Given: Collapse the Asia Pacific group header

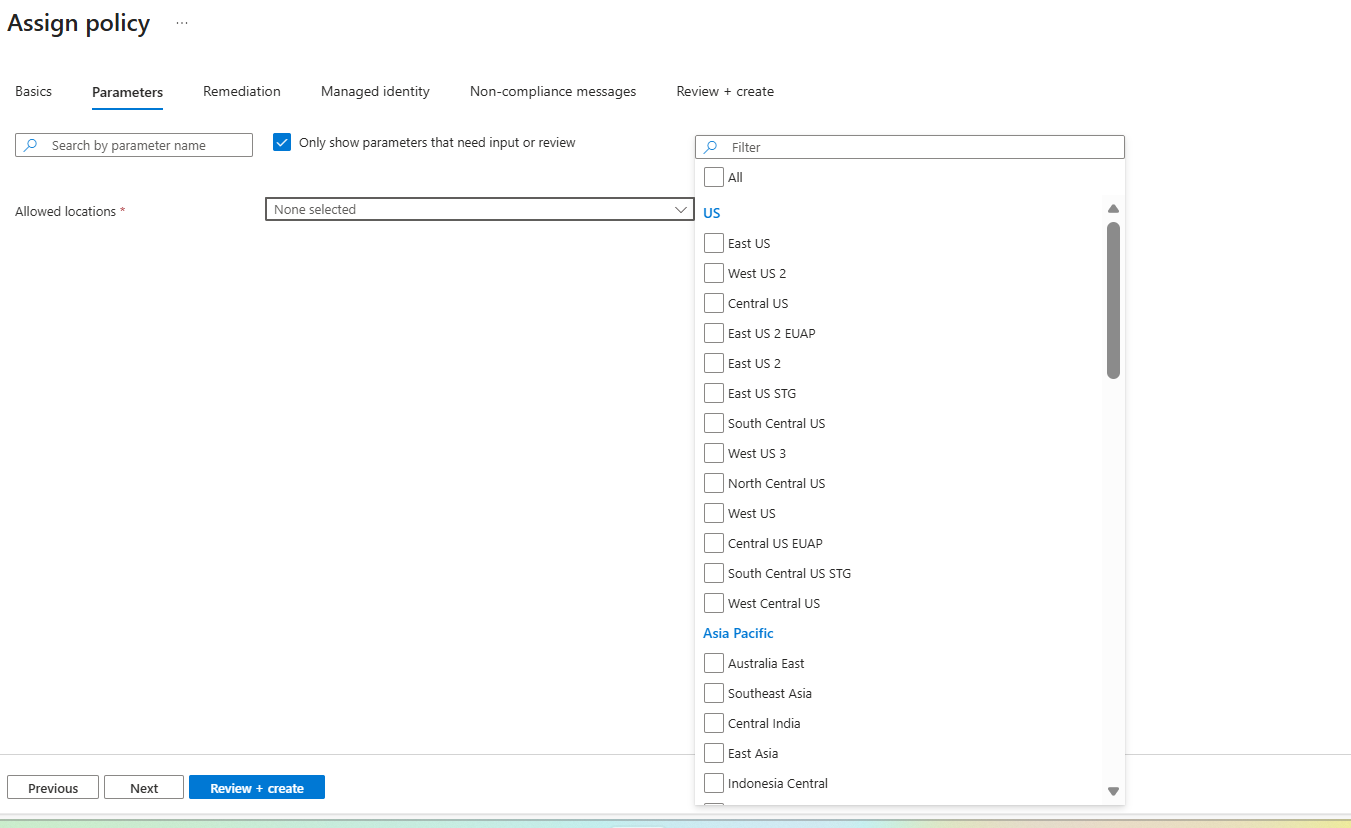Looking at the screenshot, I should coord(738,633).
